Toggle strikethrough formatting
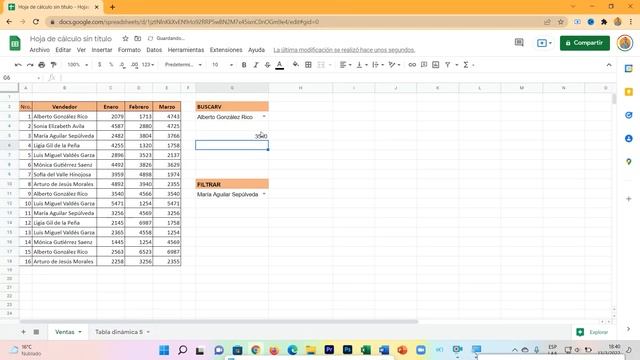This screenshot has height=360, width=640. [x=268, y=65]
